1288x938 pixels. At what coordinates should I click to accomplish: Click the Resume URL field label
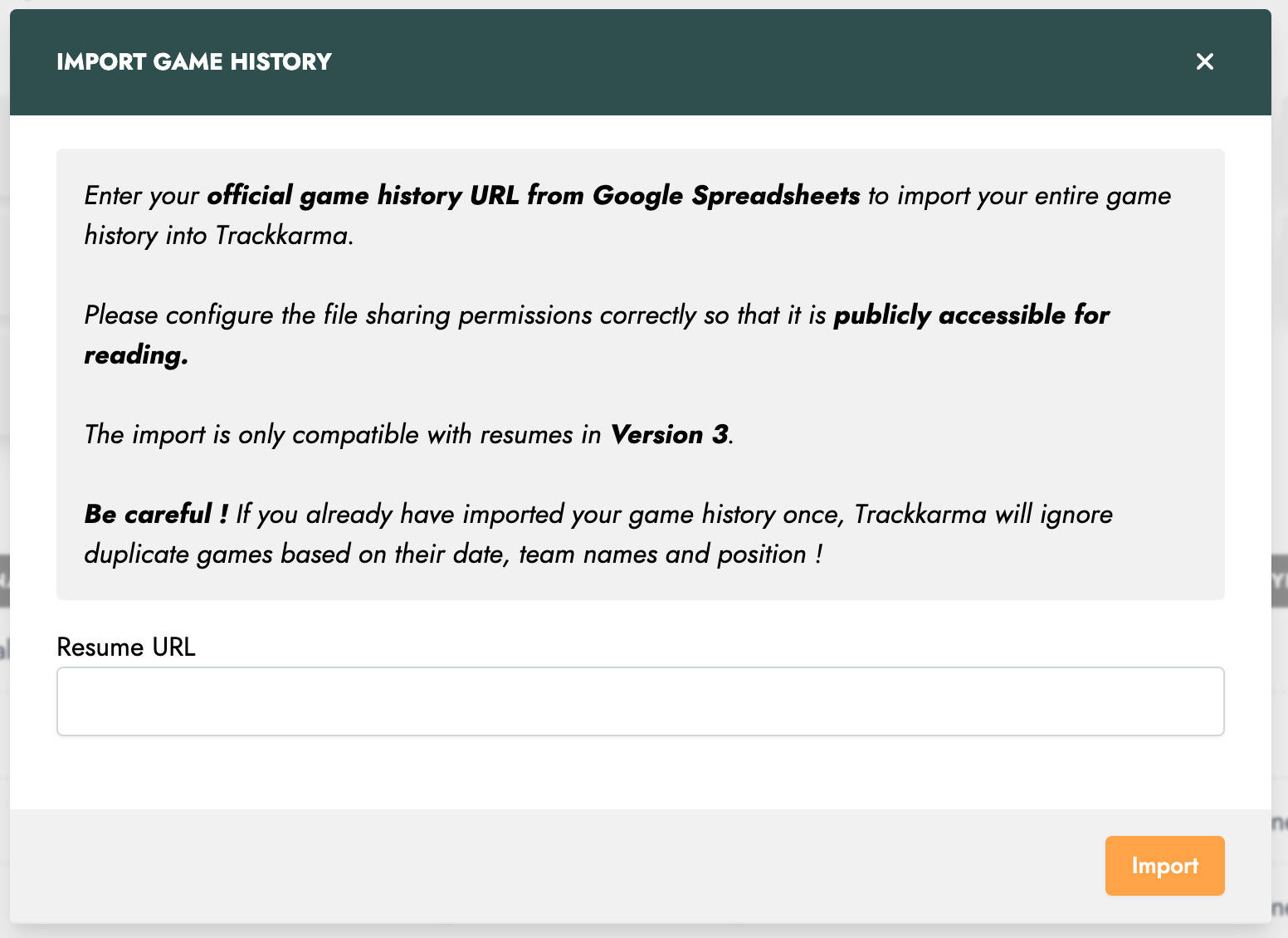[126, 647]
